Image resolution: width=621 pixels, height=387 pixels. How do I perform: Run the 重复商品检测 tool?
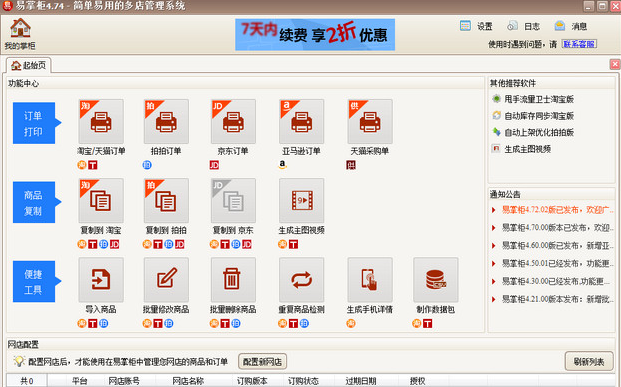click(x=301, y=280)
